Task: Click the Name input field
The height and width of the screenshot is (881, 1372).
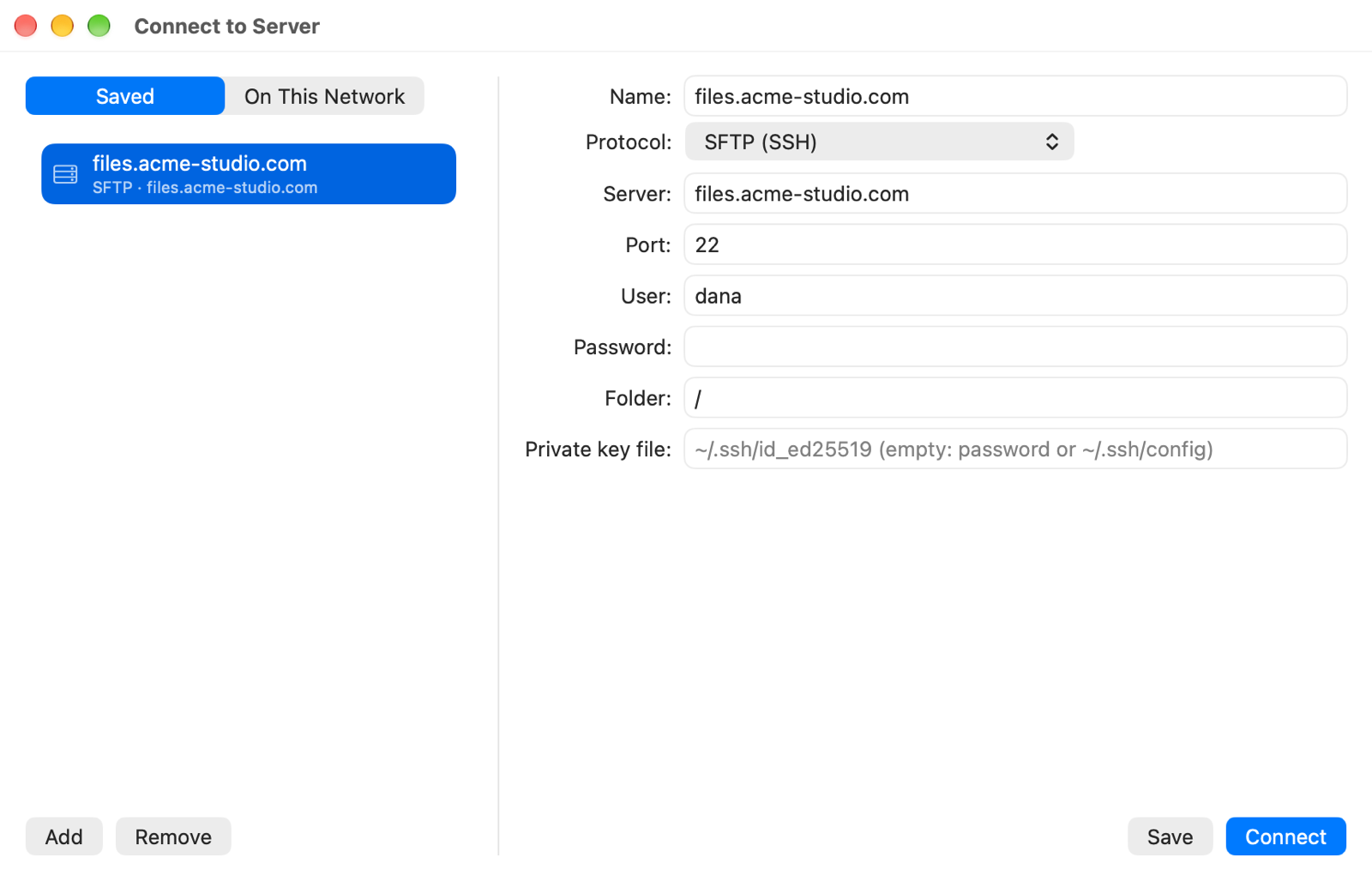Action: point(1015,96)
